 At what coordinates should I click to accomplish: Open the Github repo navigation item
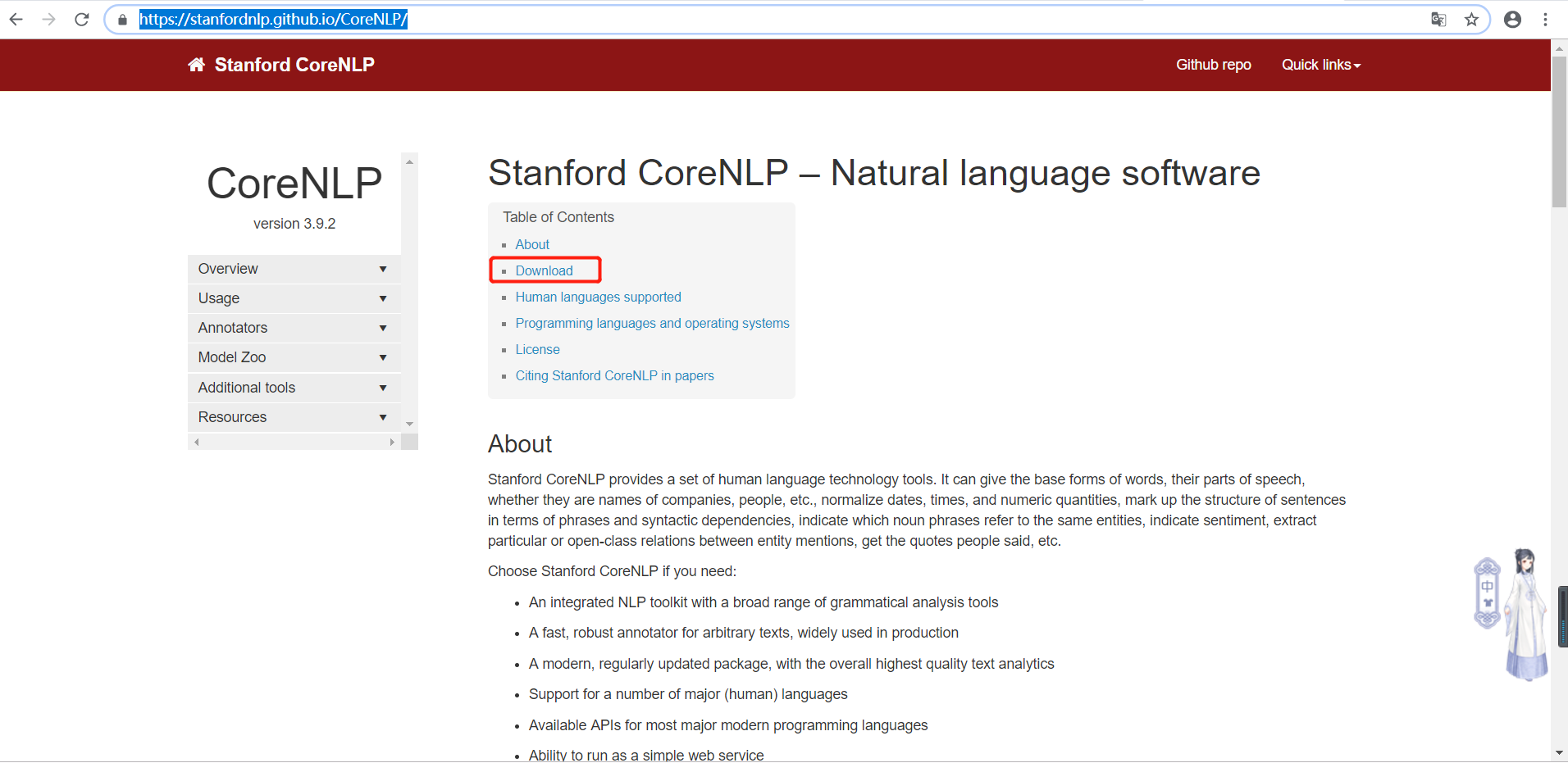coord(1214,65)
